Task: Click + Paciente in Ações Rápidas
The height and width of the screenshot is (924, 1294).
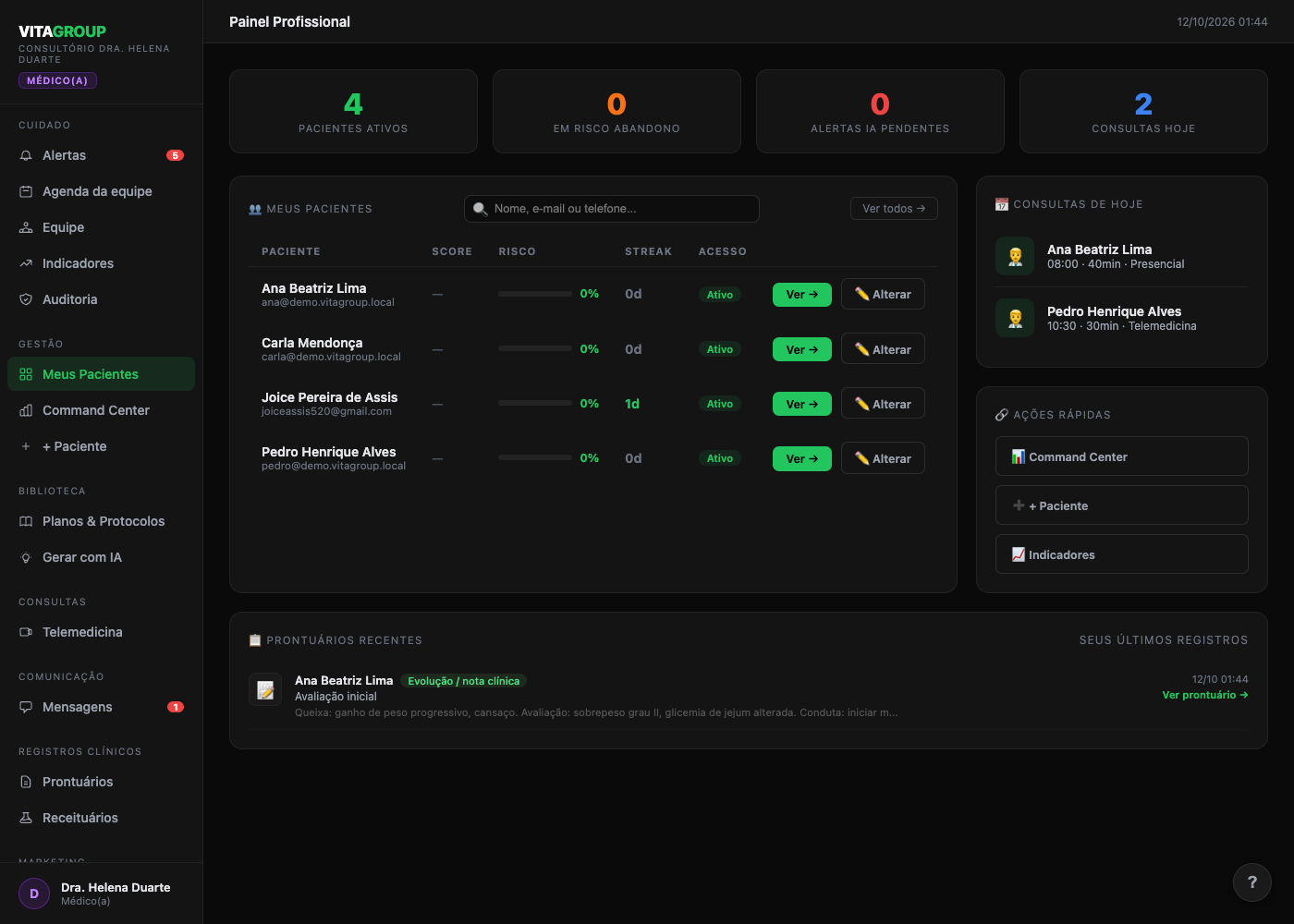Action: point(1122,505)
